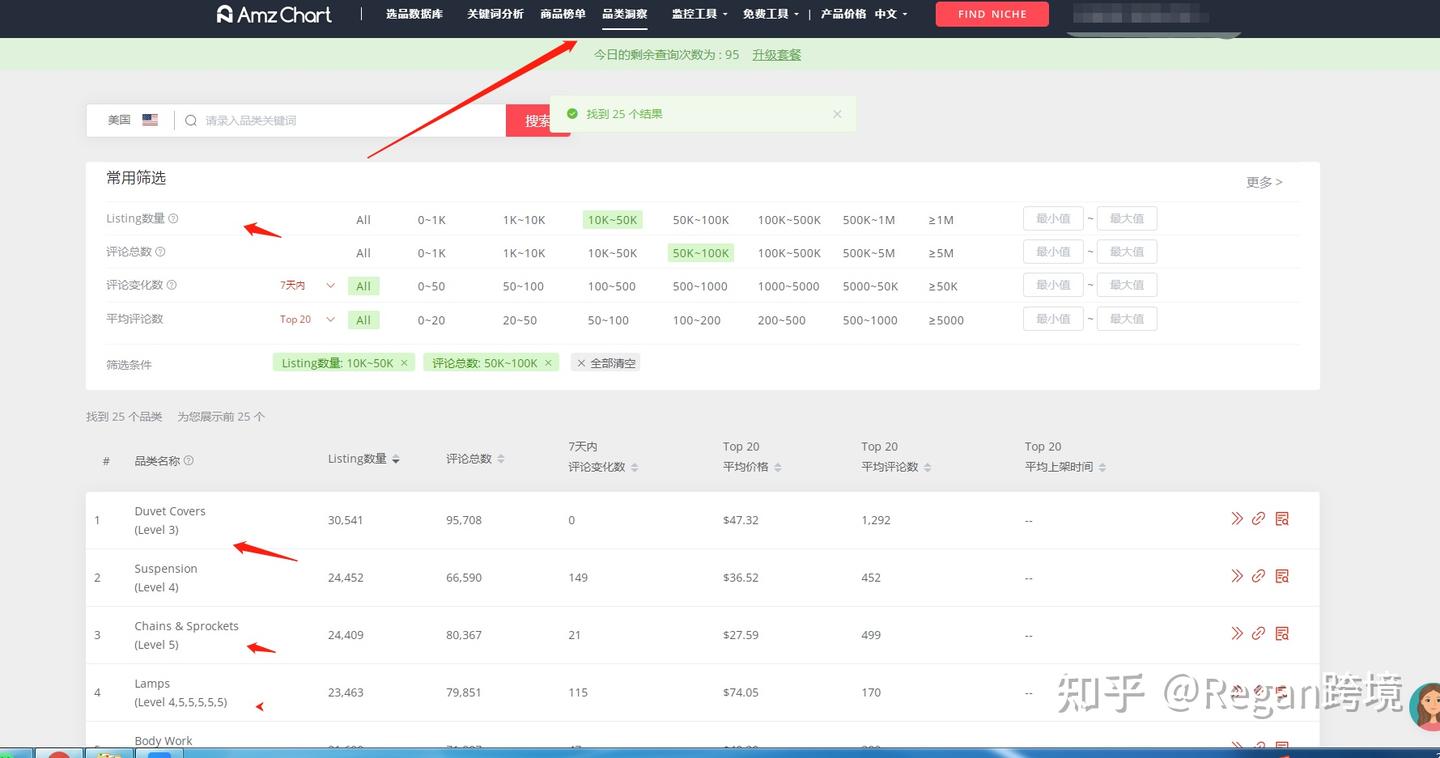
Task: Open the 免费工具 dropdown menu
Action: click(x=770, y=14)
